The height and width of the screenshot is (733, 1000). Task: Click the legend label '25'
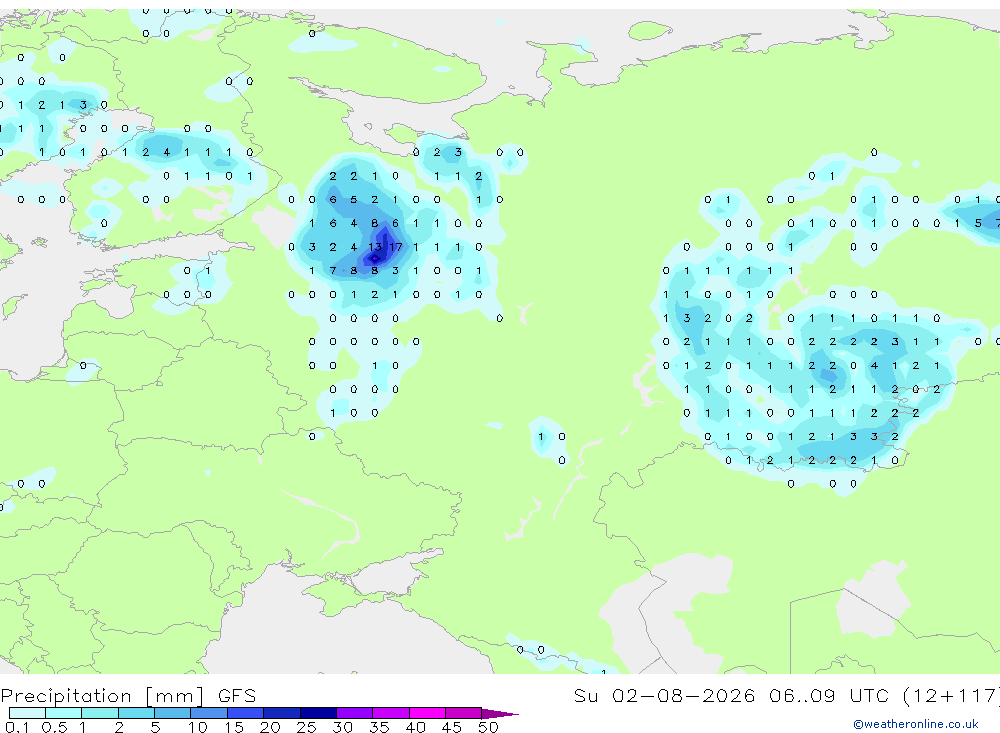(x=306, y=727)
